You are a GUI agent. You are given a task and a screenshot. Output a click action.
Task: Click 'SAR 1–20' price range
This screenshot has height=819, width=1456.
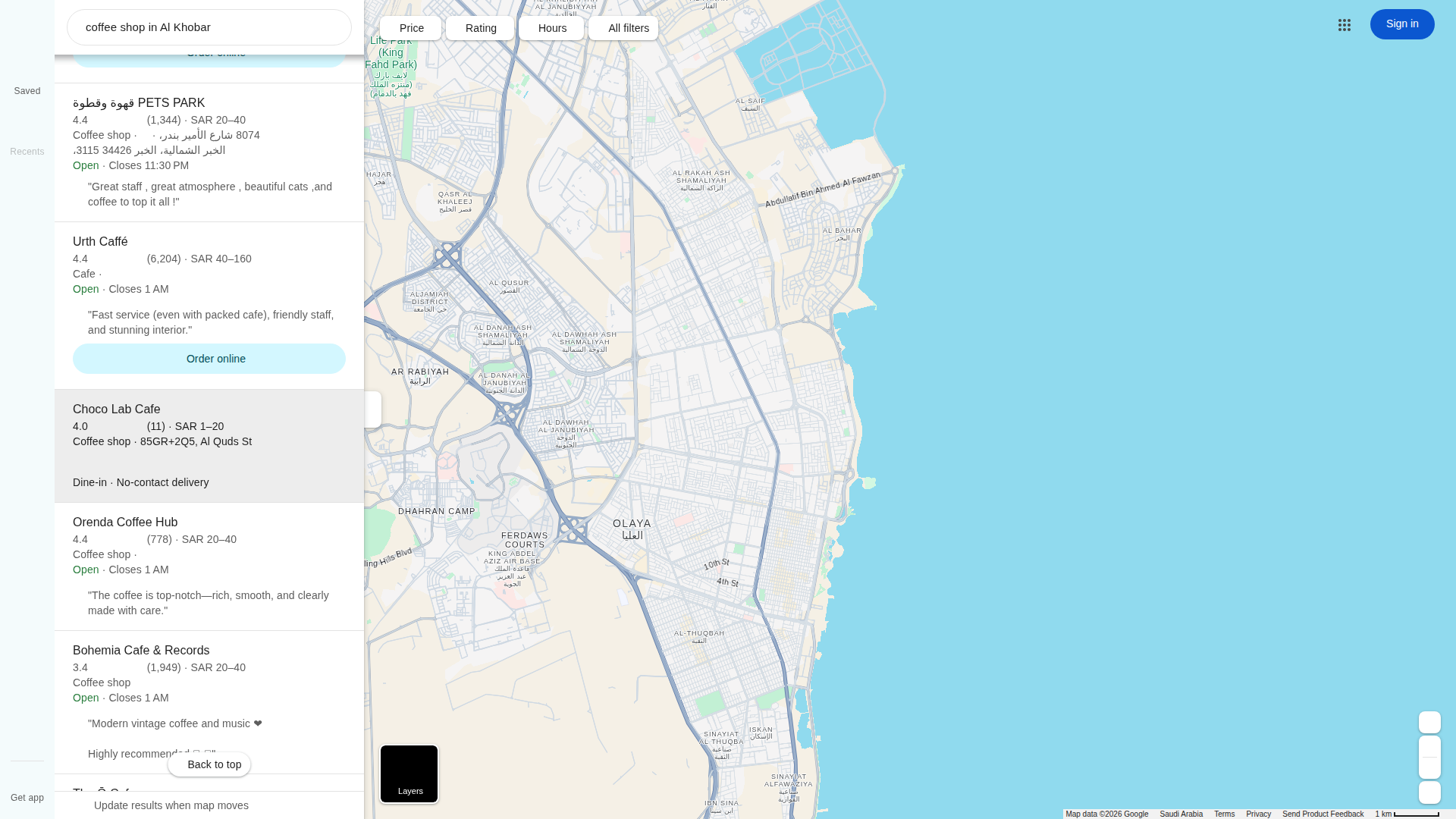199,426
